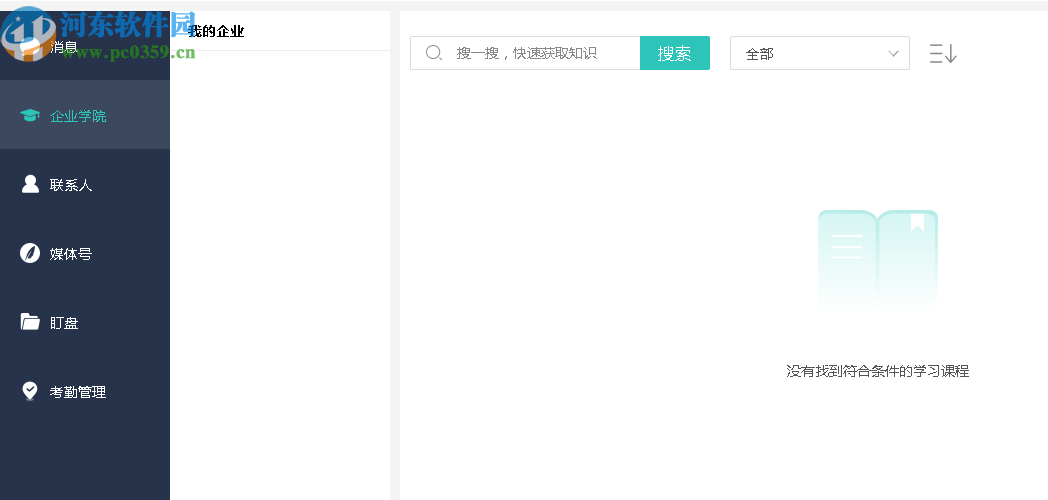Select the 企业学院 label in sidebar

(78, 116)
